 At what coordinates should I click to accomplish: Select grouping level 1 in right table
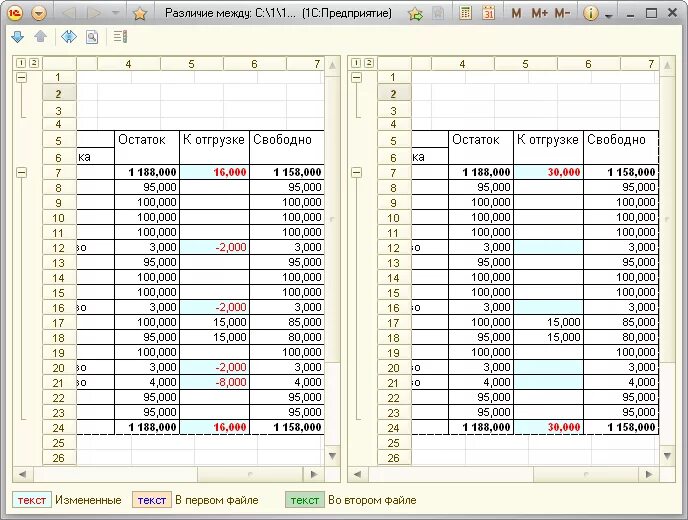pyautogui.click(x=356, y=63)
